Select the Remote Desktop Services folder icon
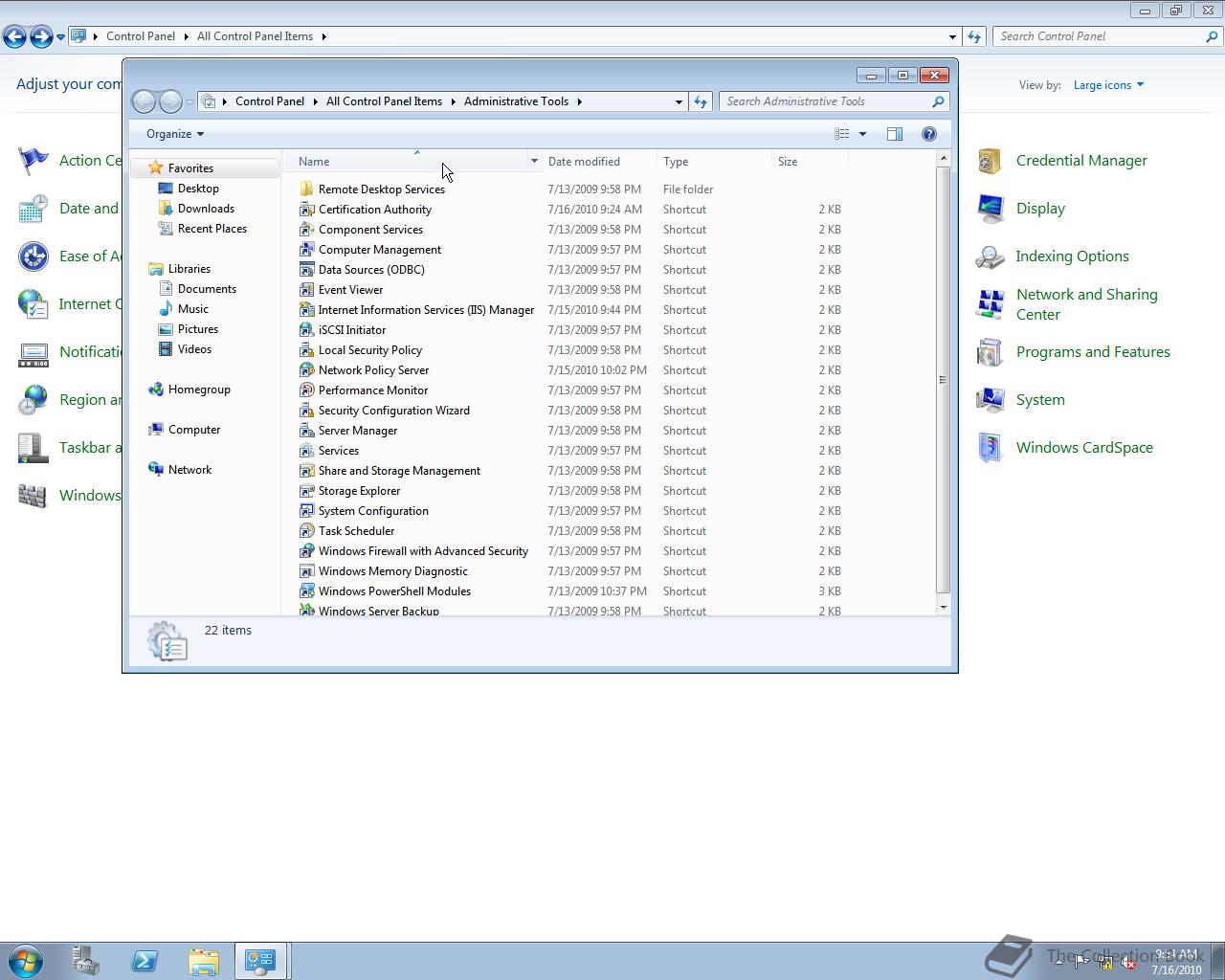 [306, 189]
